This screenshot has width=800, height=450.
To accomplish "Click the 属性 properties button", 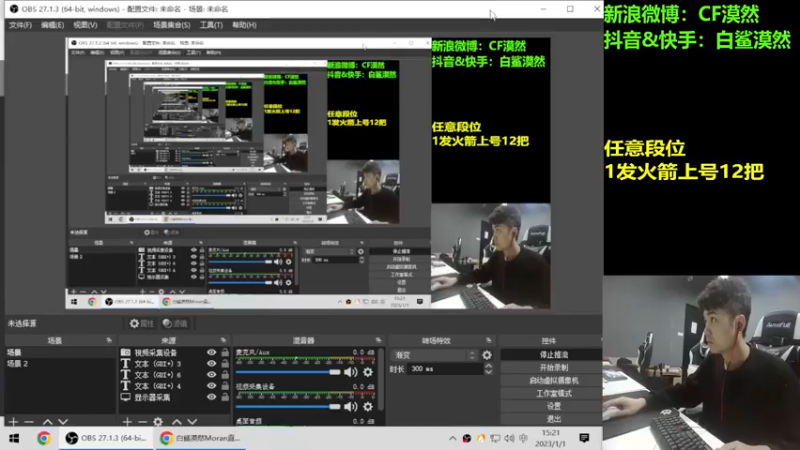I will pos(141,323).
